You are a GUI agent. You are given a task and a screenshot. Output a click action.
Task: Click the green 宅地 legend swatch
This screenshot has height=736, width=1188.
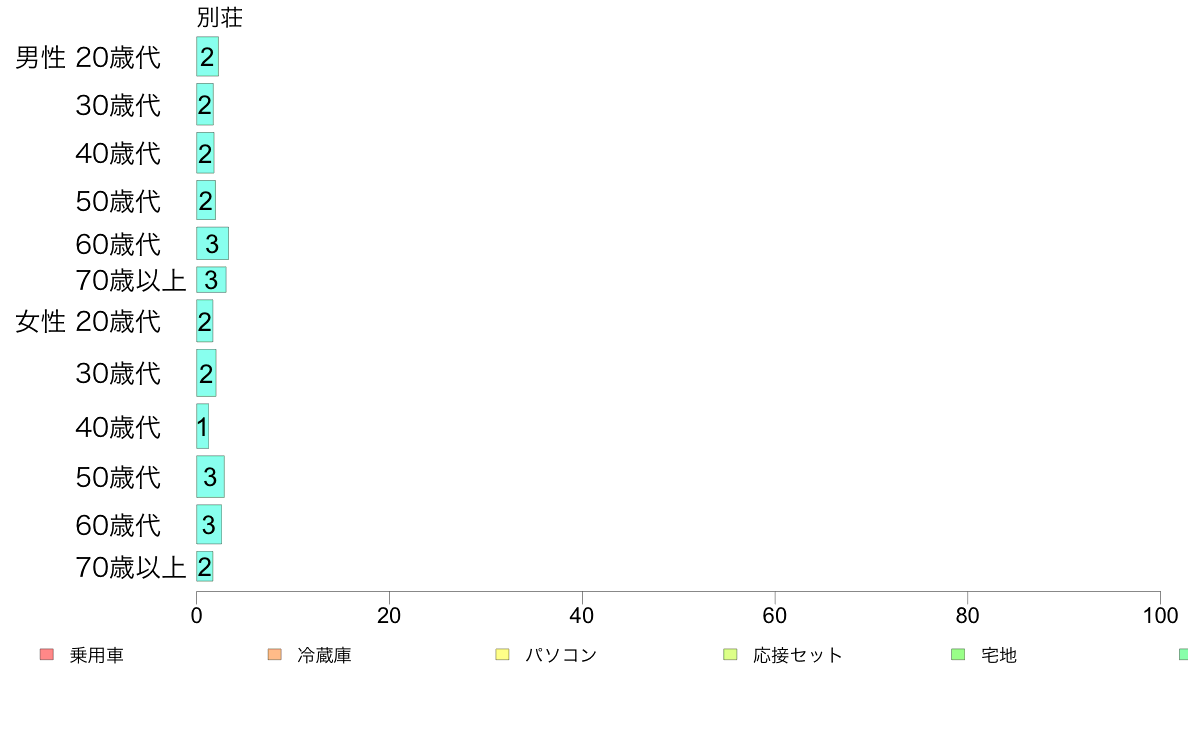tap(958, 654)
